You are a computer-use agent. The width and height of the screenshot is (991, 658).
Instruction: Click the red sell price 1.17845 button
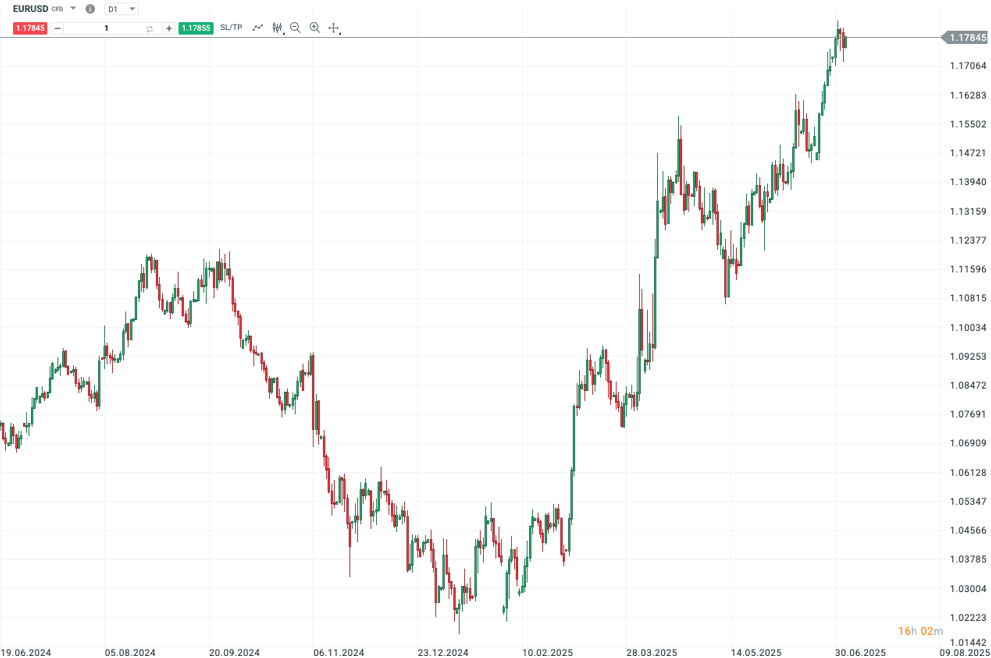30,28
